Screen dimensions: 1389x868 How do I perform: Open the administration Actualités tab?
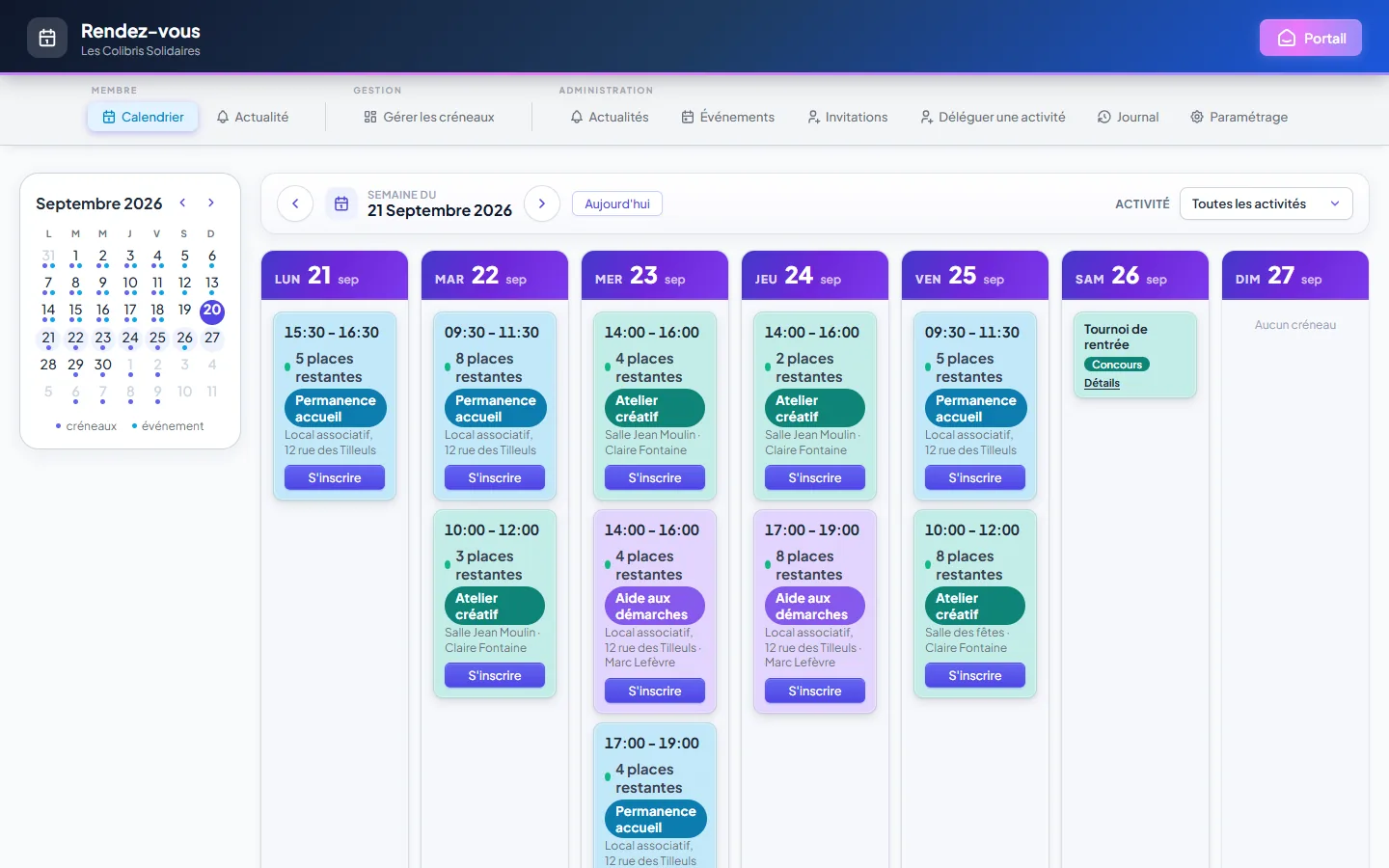pos(610,117)
